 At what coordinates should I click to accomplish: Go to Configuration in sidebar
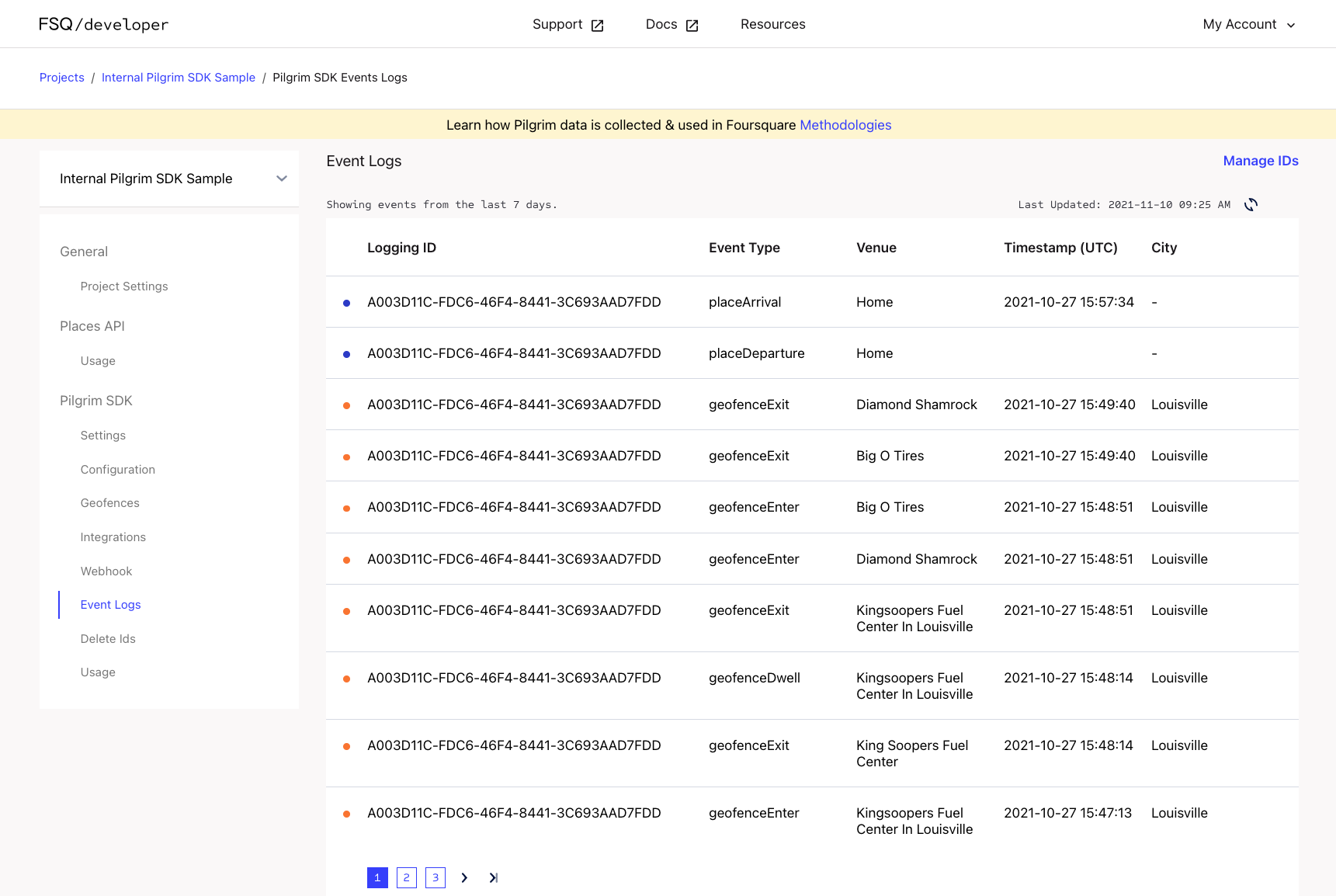pos(118,470)
